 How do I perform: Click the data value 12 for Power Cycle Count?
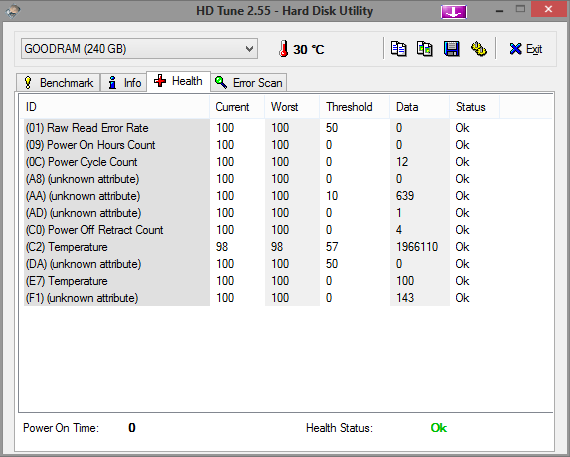coord(402,162)
